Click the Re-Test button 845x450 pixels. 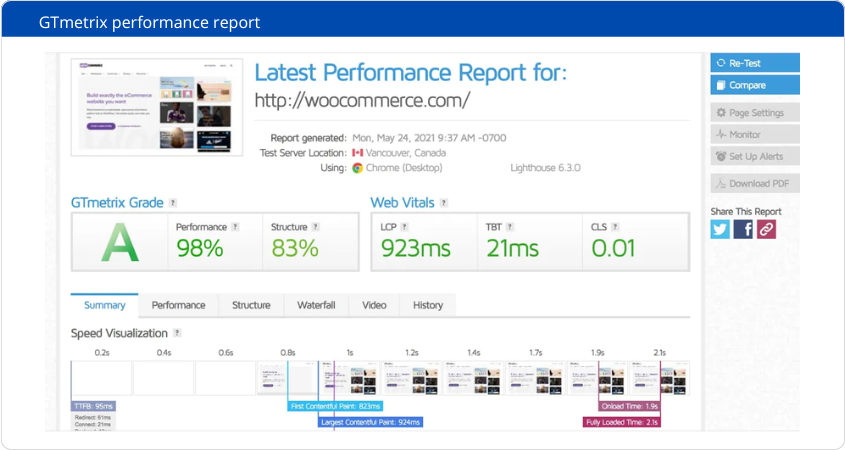pos(754,63)
